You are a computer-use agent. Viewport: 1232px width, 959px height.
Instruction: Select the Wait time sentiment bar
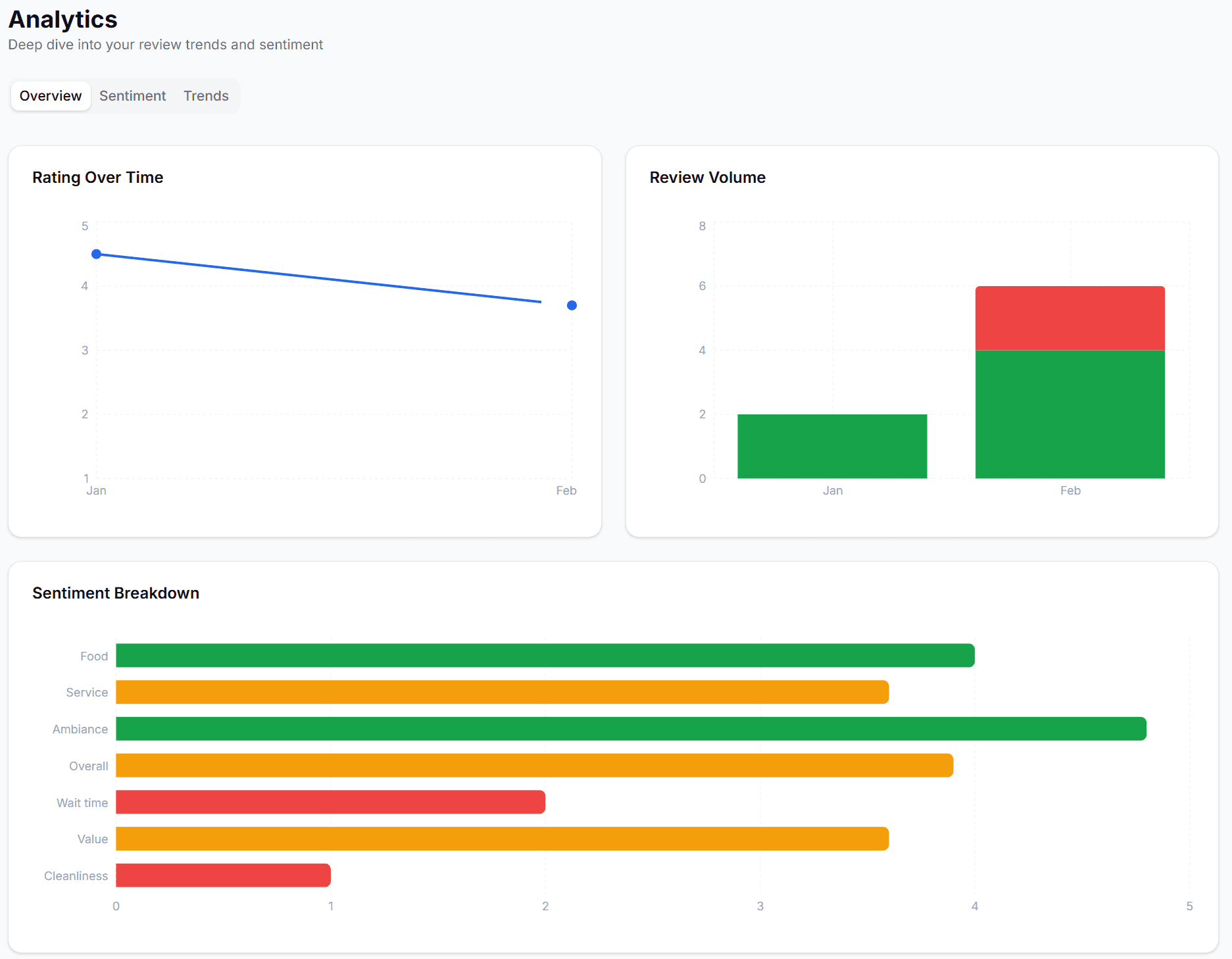coord(329,802)
